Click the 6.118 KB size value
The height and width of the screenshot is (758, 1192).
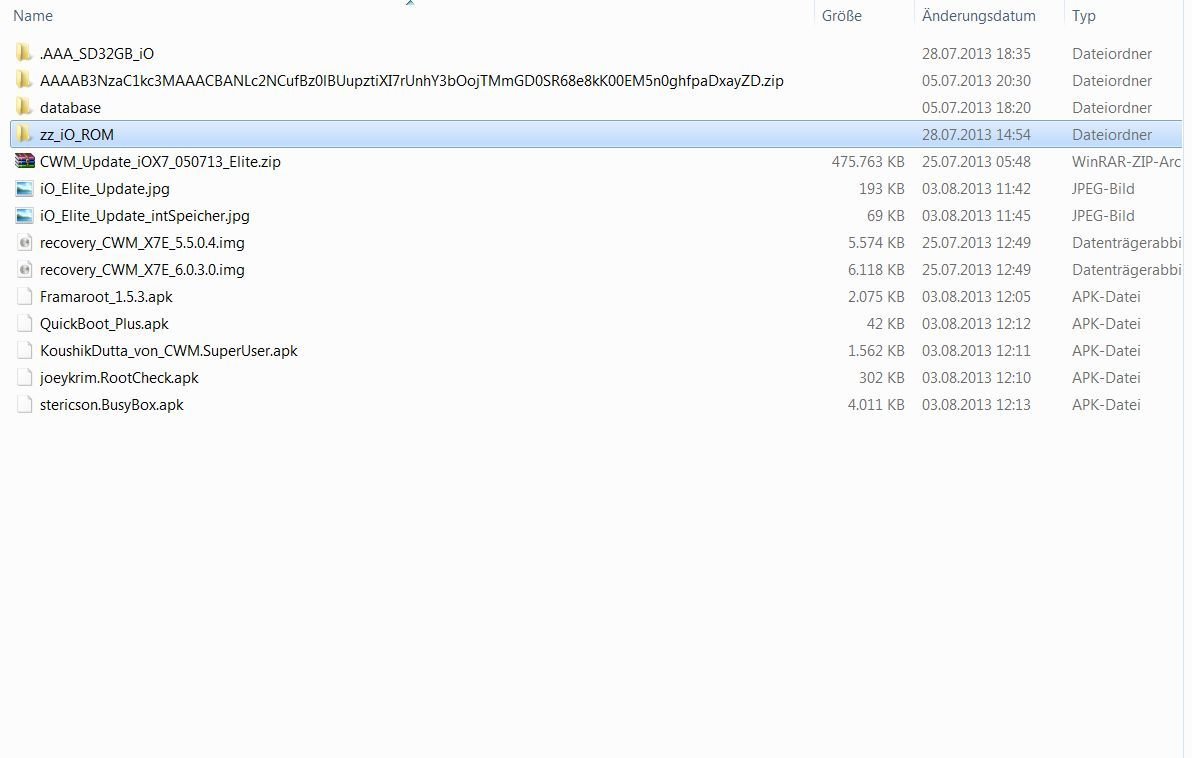point(877,270)
